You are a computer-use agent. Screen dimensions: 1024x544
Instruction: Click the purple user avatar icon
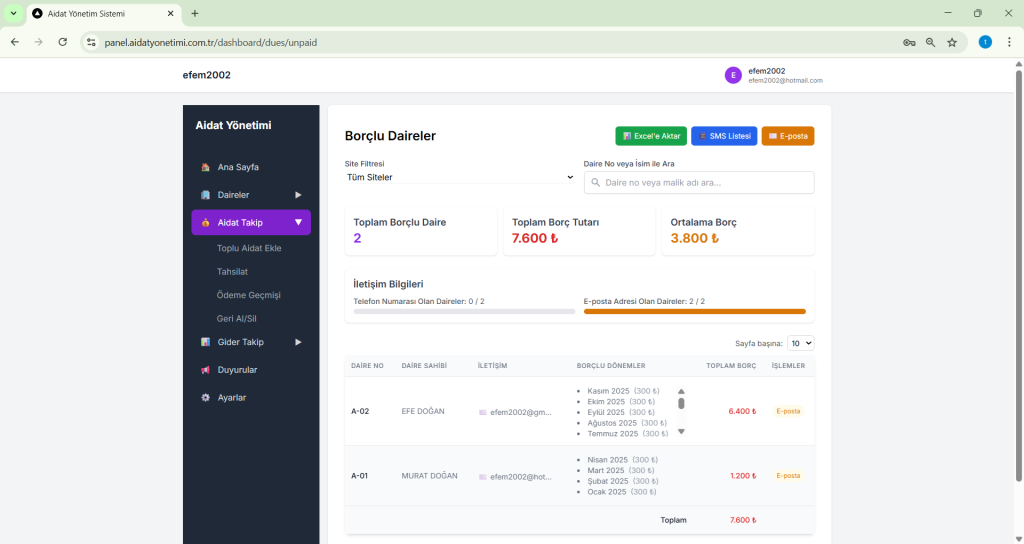point(733,75)
